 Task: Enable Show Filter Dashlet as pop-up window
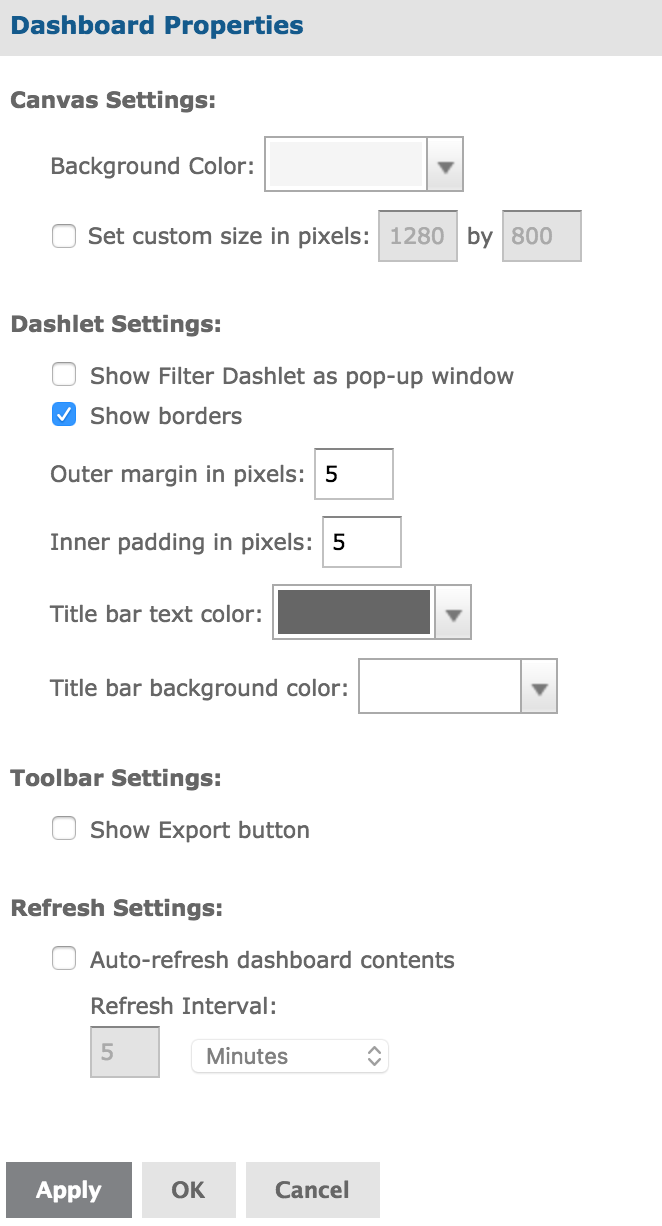pos(64,375)
